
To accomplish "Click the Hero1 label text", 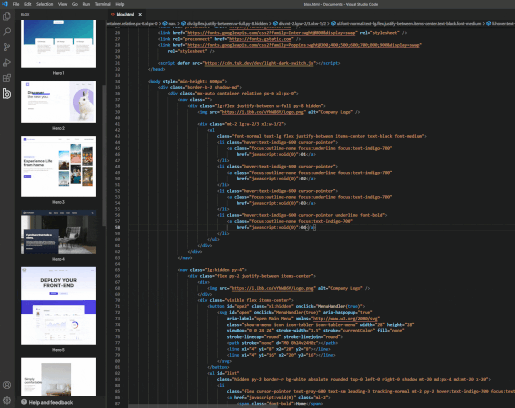I will [58, 73].
